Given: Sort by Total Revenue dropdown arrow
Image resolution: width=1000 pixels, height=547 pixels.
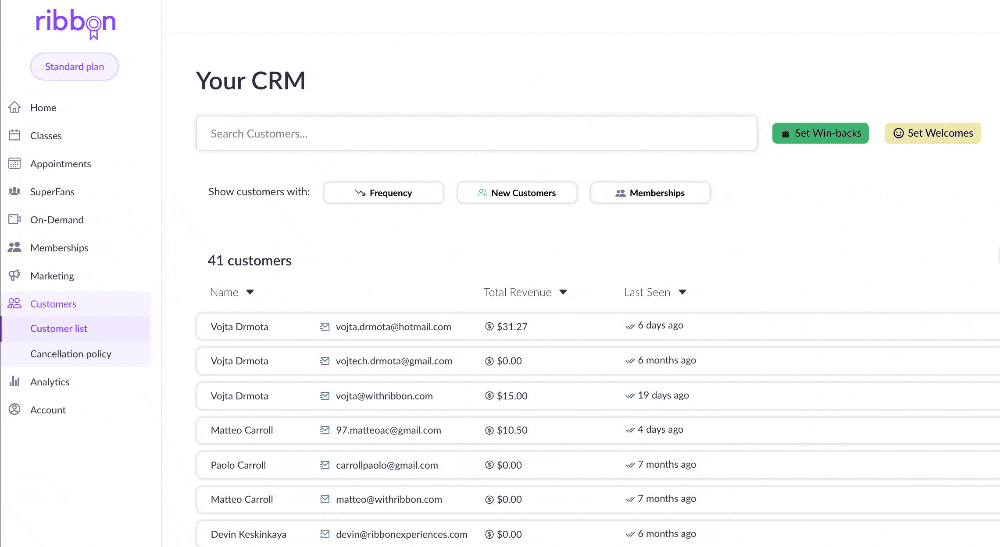Looking at the screenshot, I should click(563, 293).
